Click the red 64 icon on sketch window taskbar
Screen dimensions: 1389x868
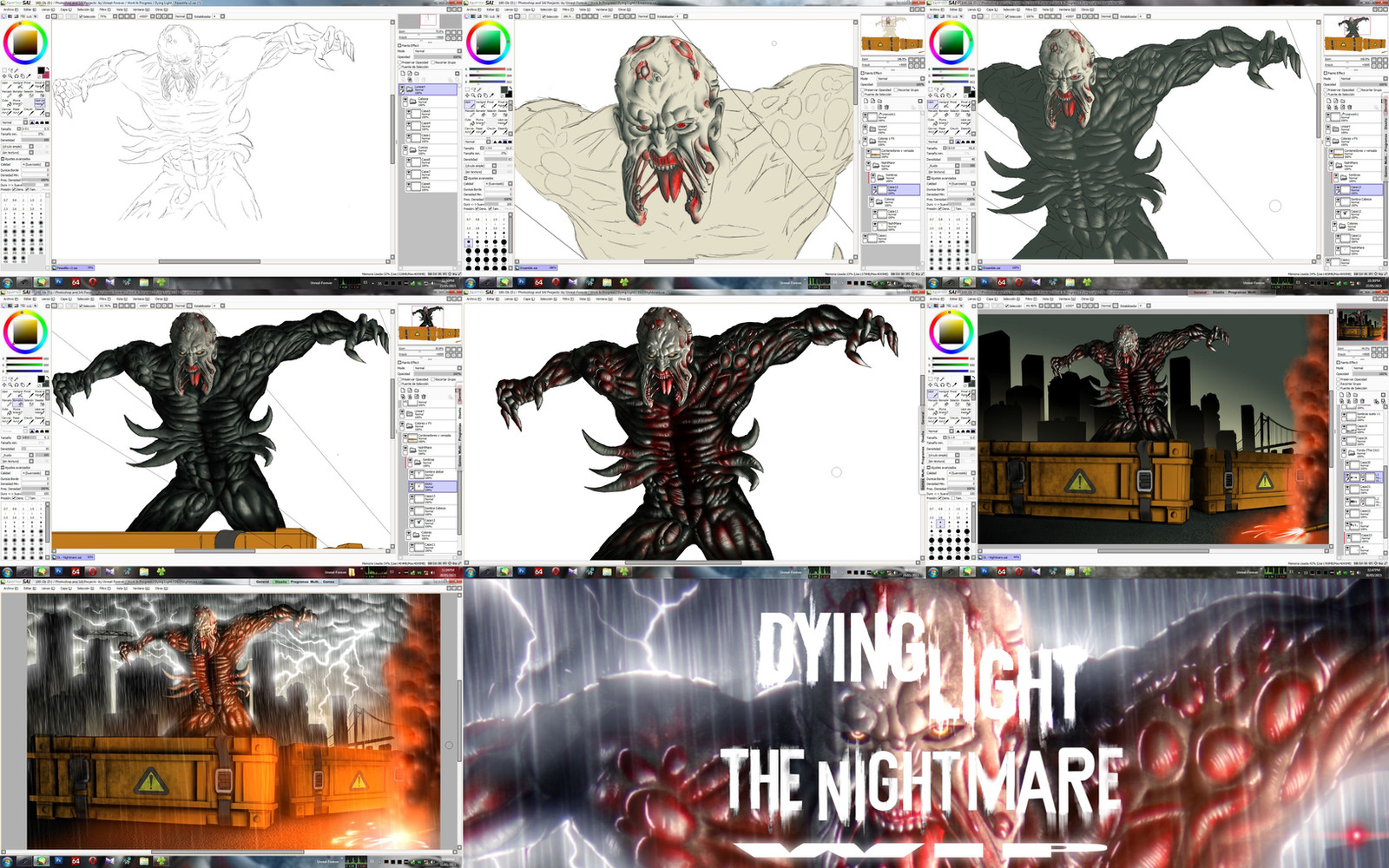click(x=76, y=282)
